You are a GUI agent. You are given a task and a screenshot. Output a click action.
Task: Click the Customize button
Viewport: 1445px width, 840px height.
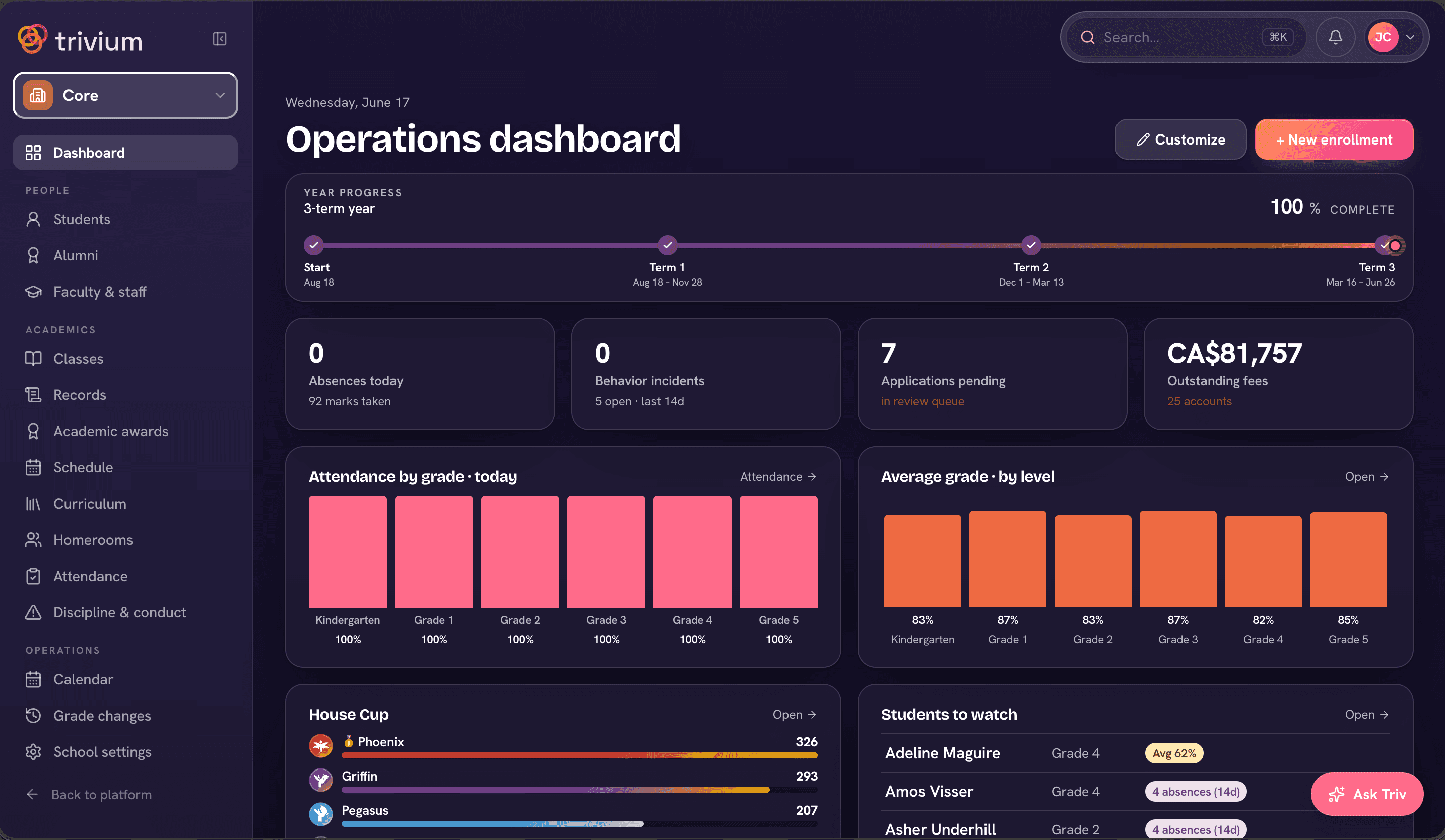(x=1180, y=139)
